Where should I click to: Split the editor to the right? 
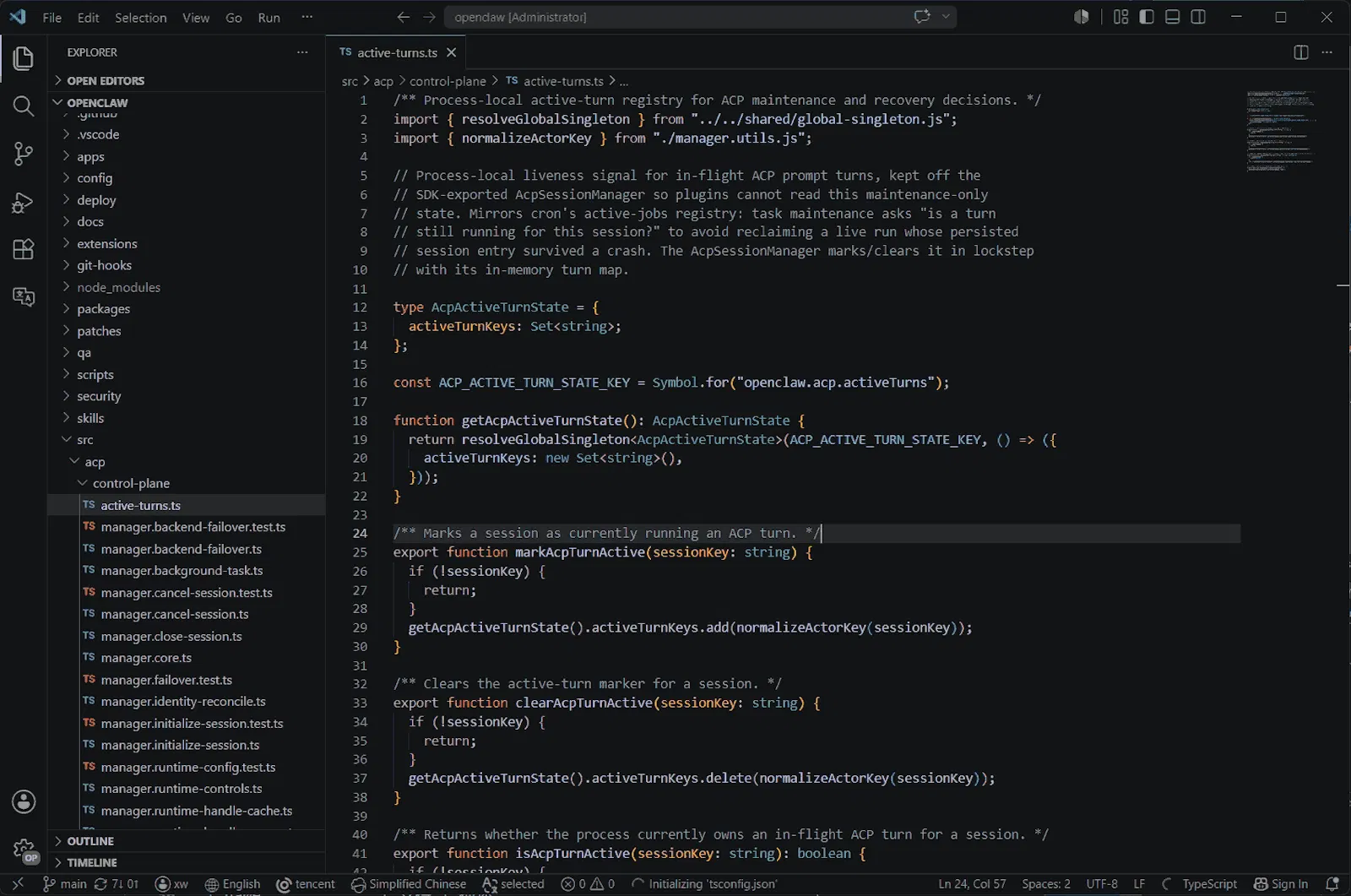1301,52
